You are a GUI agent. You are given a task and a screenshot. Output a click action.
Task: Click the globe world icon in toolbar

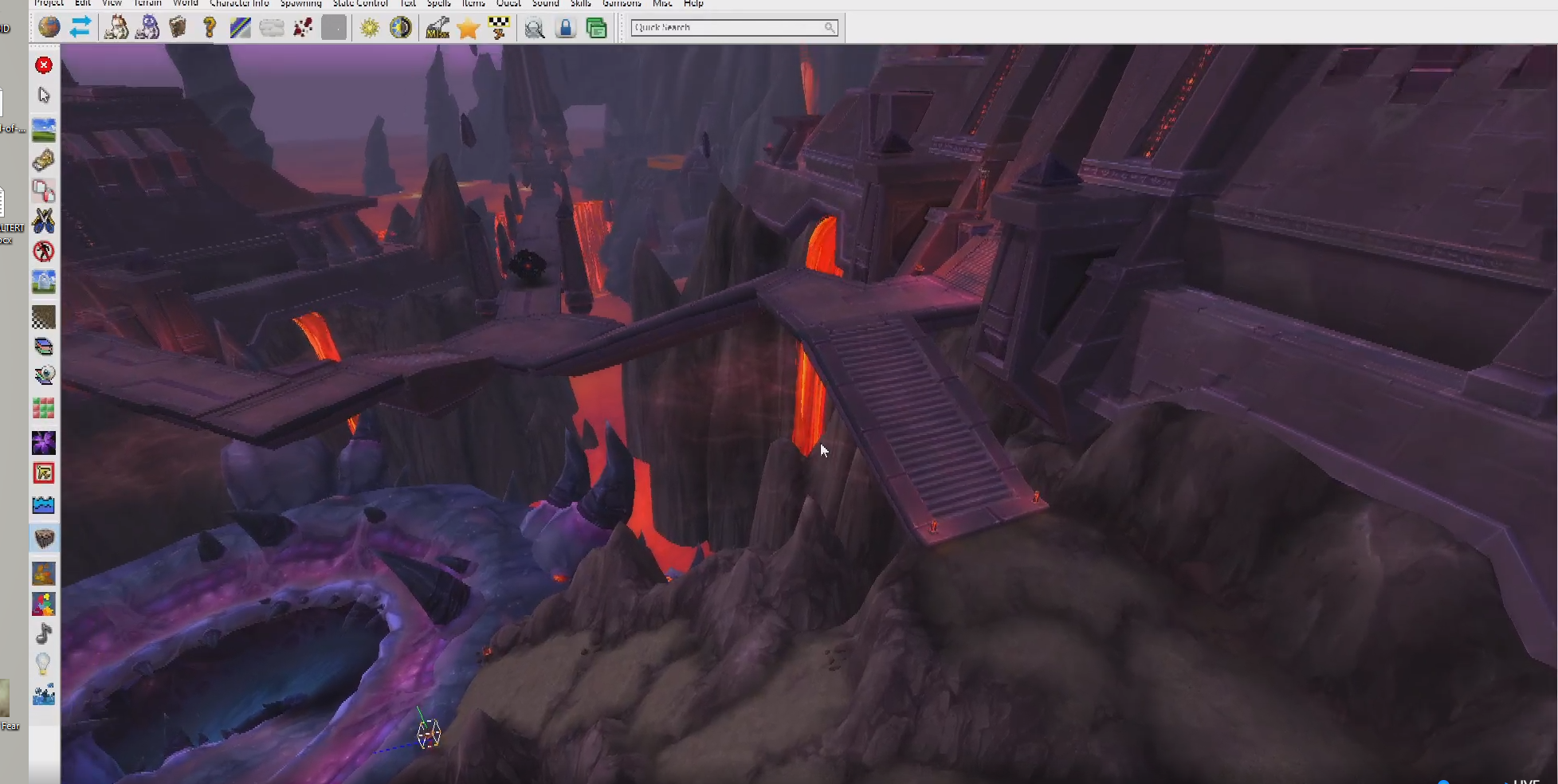(49, 28)
